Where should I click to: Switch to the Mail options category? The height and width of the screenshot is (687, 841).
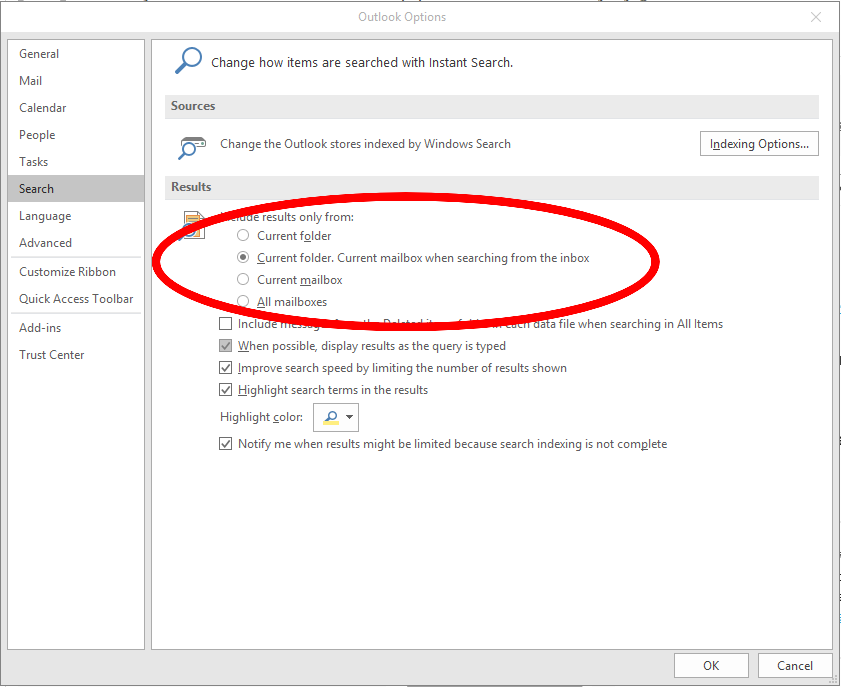(x=76, y=81)
